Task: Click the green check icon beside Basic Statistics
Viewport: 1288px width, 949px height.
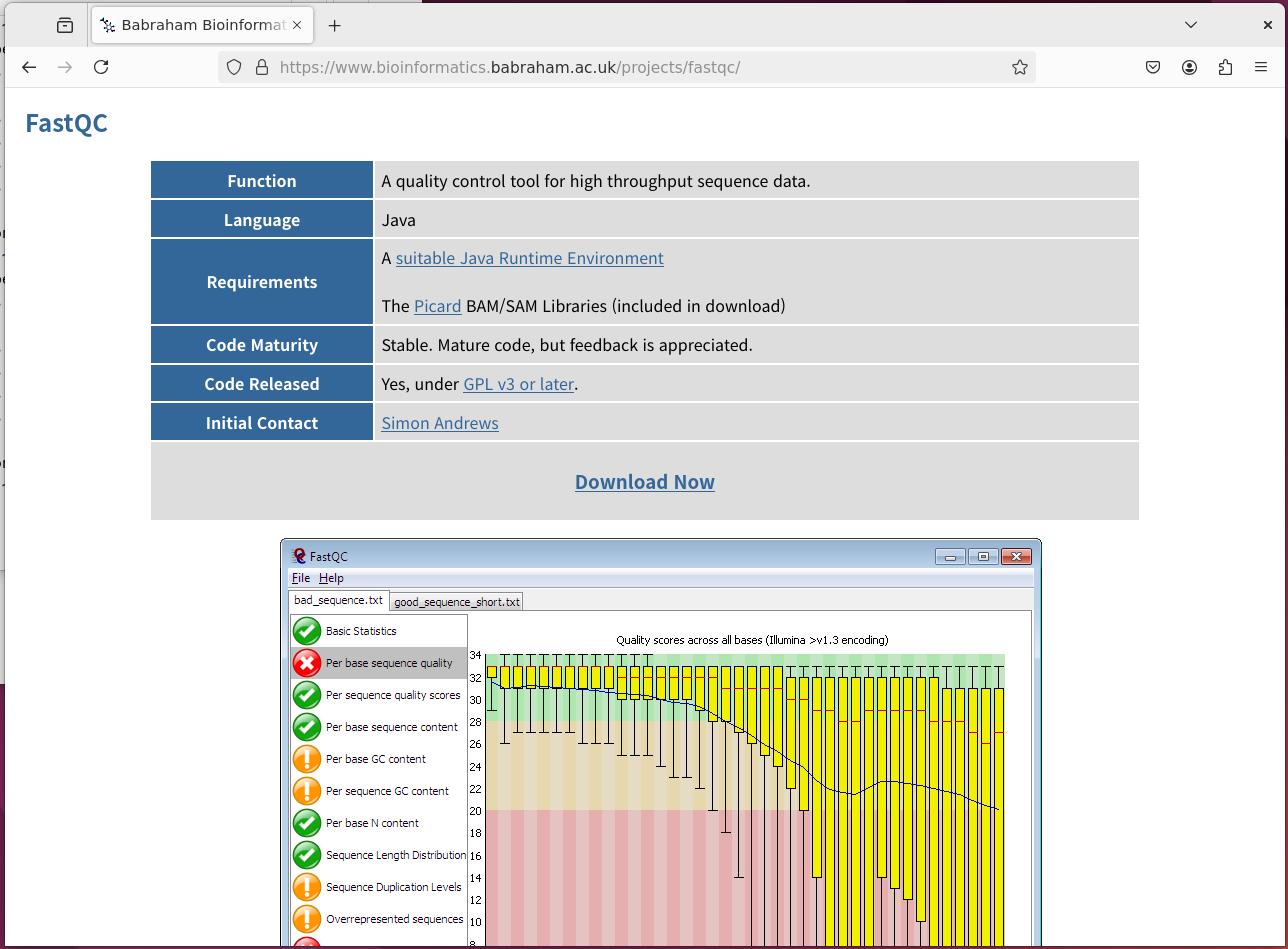Action: 307,631
